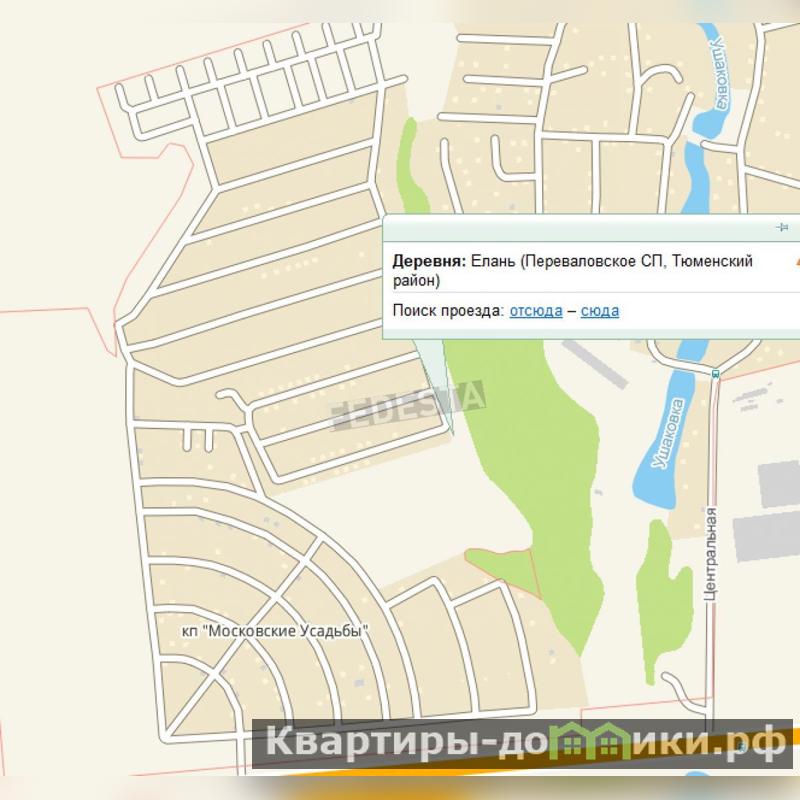
Task: Click the EDESTA watermark on the map
Action: [x=408, y=402]
